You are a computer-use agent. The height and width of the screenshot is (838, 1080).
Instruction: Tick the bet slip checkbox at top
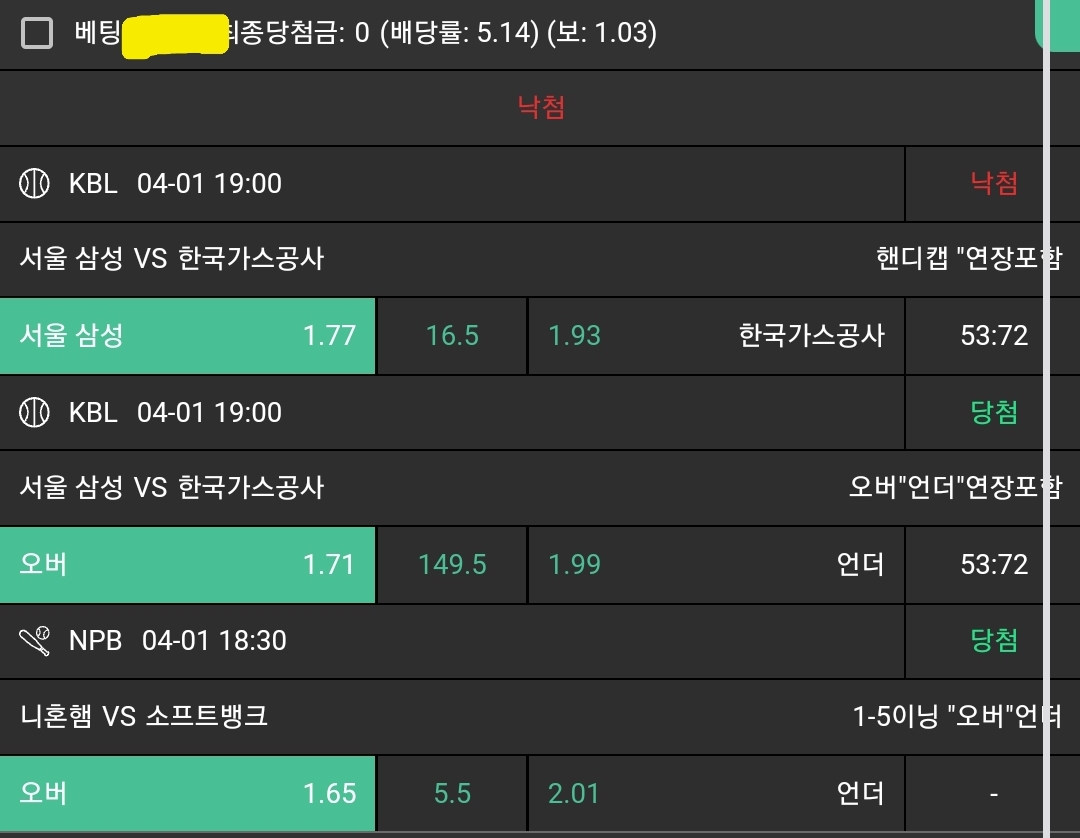37,34
